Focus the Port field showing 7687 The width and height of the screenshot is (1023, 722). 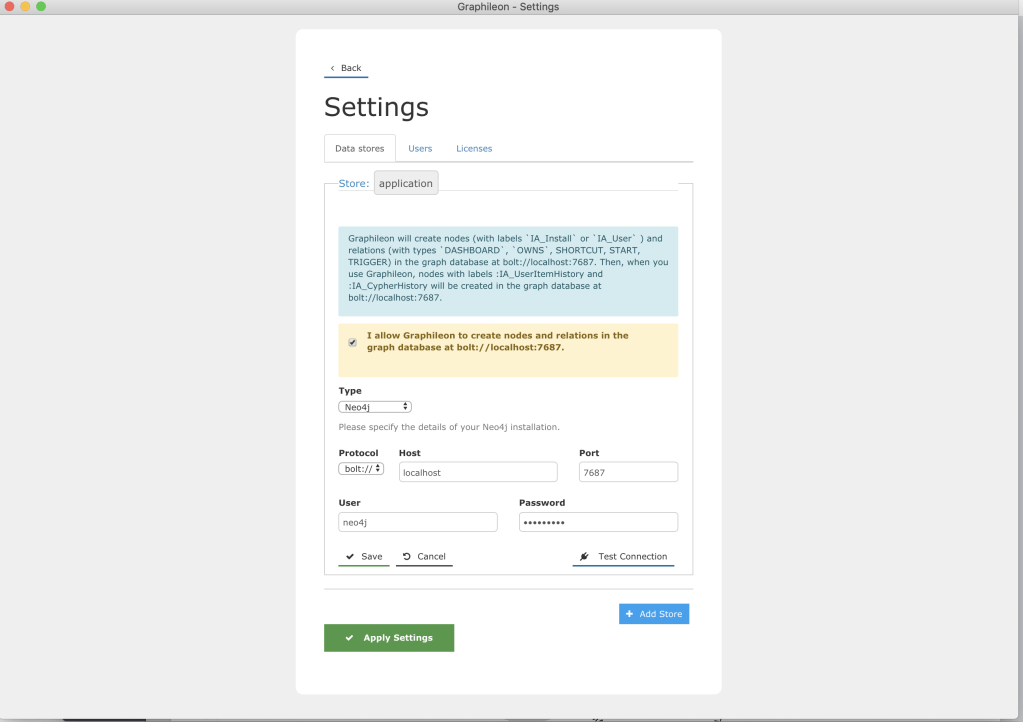click(628, 472)
